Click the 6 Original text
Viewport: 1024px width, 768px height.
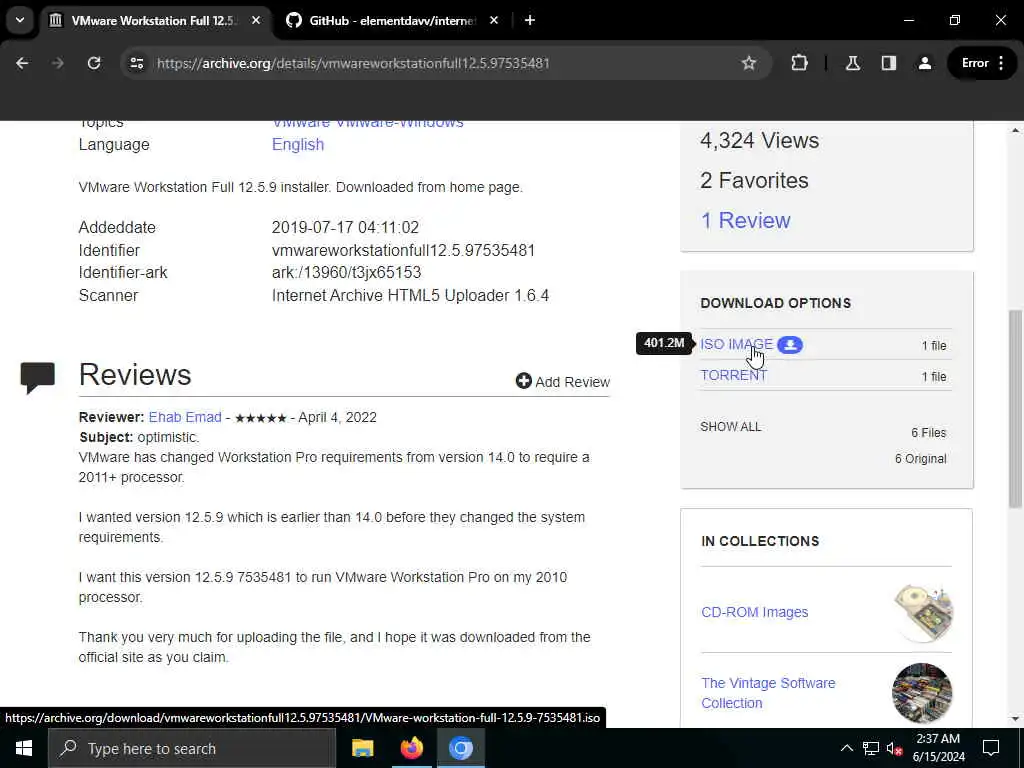920,459
